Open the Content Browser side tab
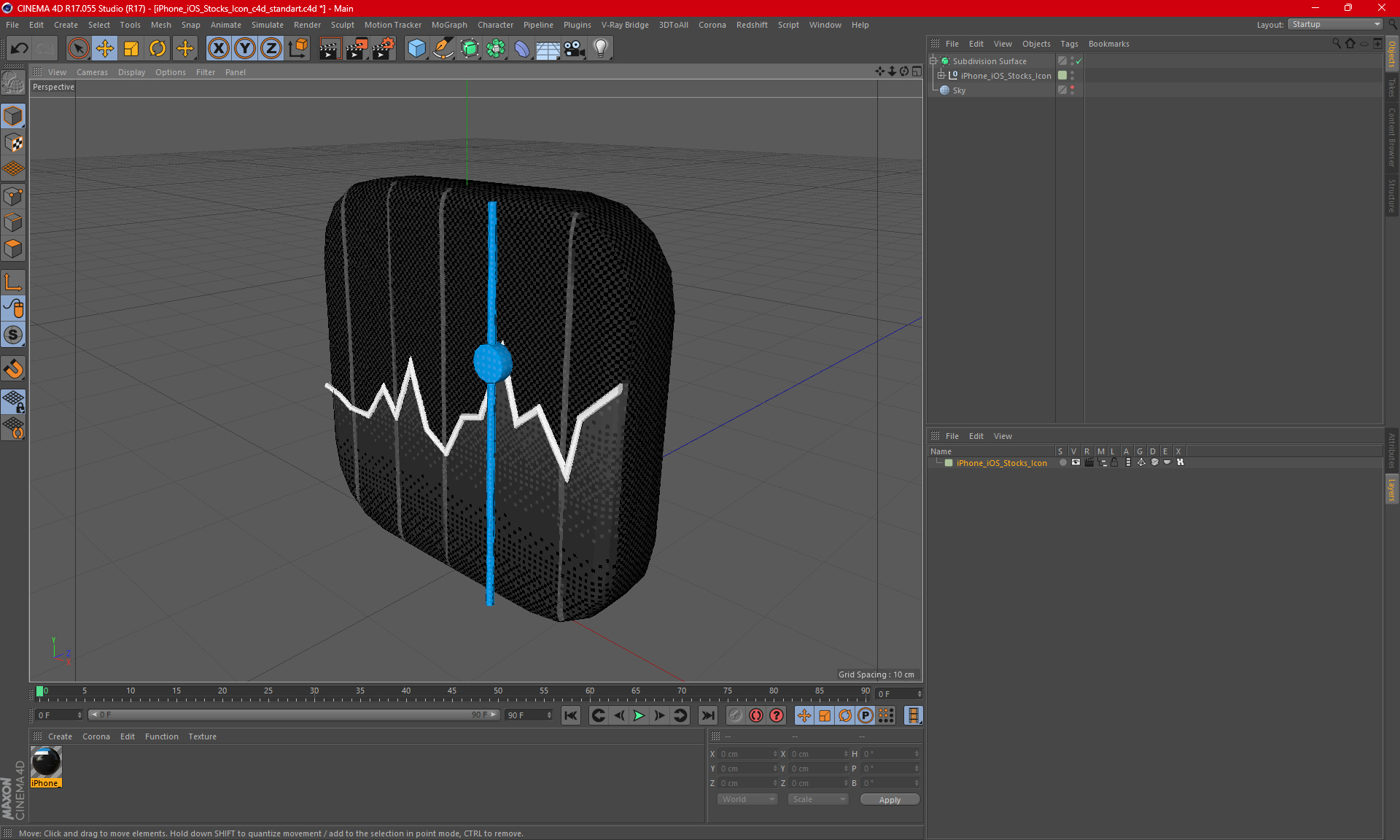This screenshot has height=840, width=1400. point(1392,137)
